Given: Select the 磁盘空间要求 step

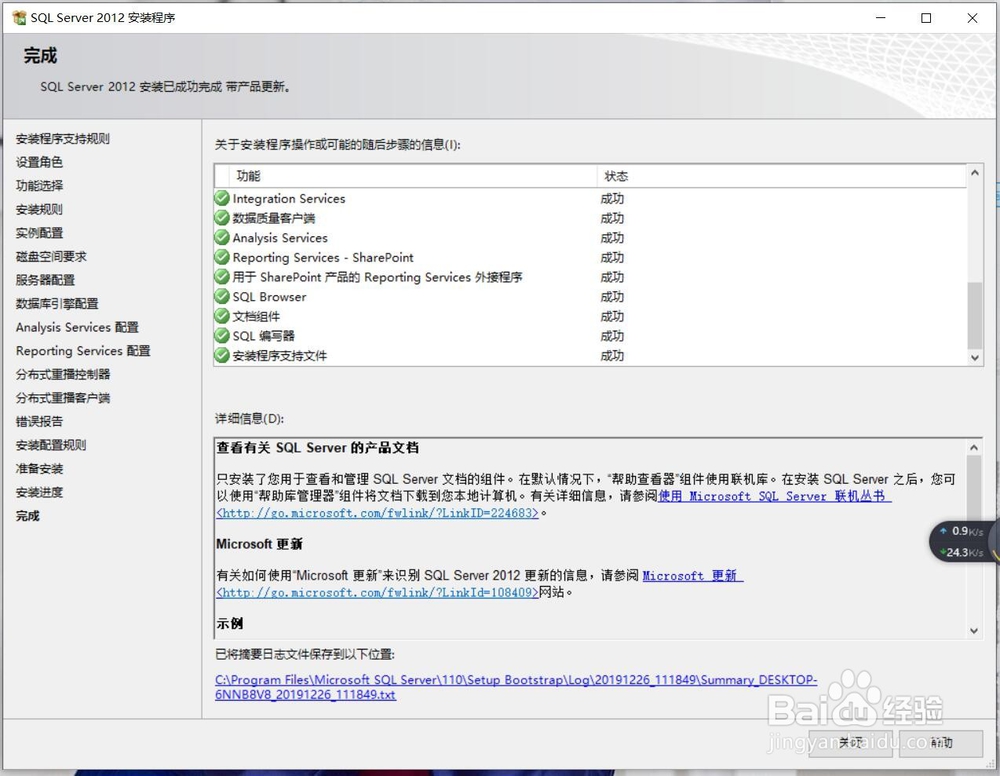Looking at the screenshot, I should pyautogui.click(x=51, y=256).
